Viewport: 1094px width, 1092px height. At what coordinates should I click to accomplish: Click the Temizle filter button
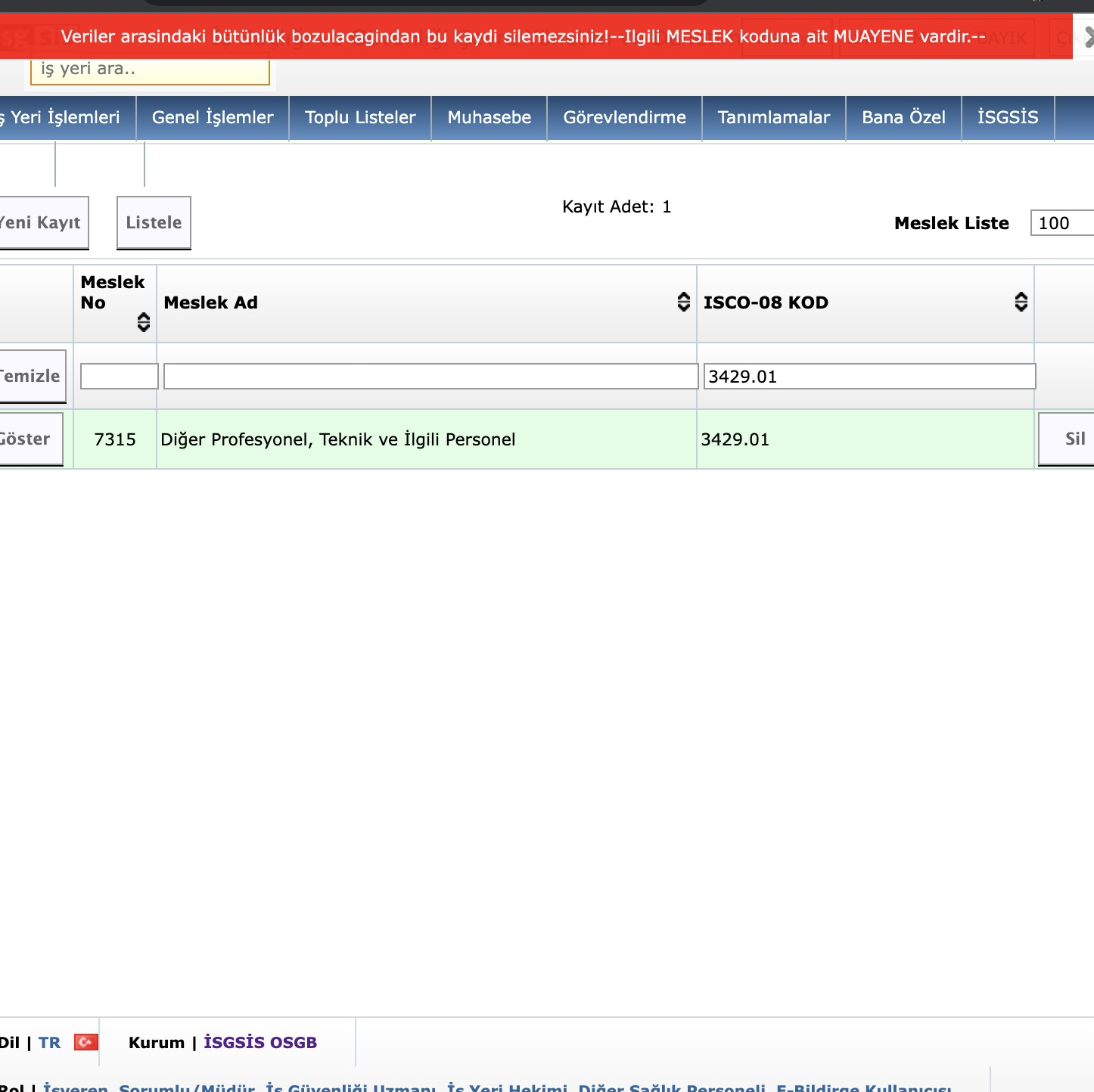[x=31, y=376]
